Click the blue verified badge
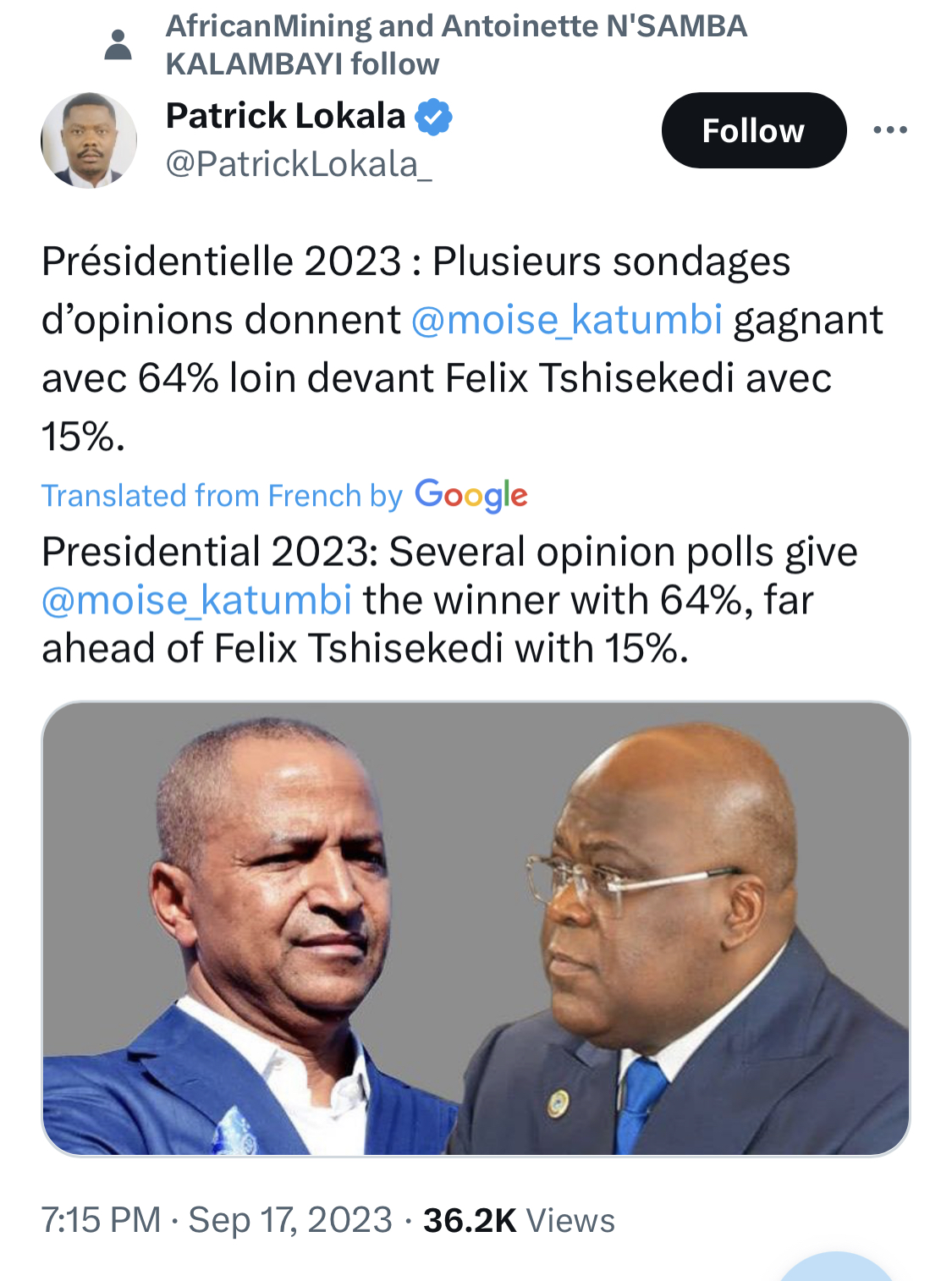The height and width of the screenshot is (1281, 952). pyautogui.click(x=434, y=118)
